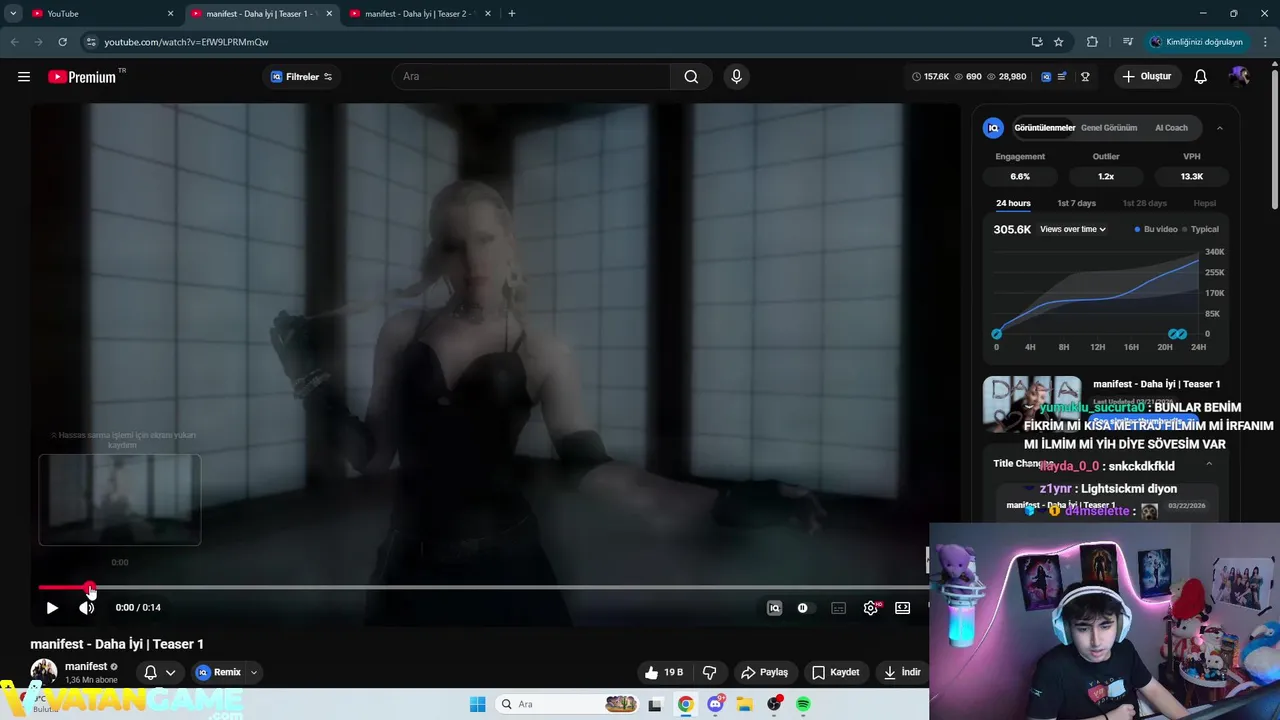This screenshot has width=1280, height=720.
Task: Reload the page
Action: 62,42
